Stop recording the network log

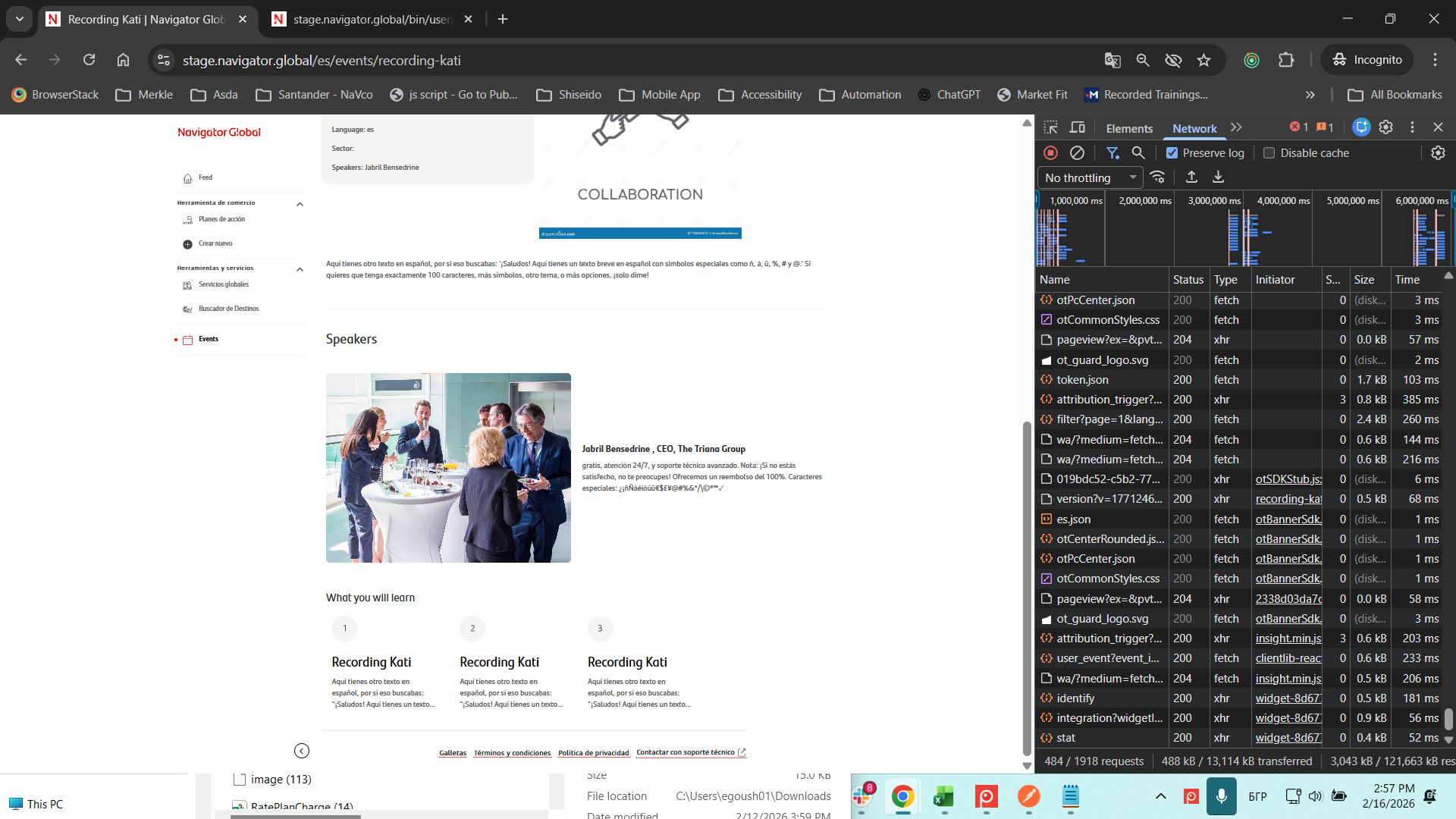(1050, 153)
